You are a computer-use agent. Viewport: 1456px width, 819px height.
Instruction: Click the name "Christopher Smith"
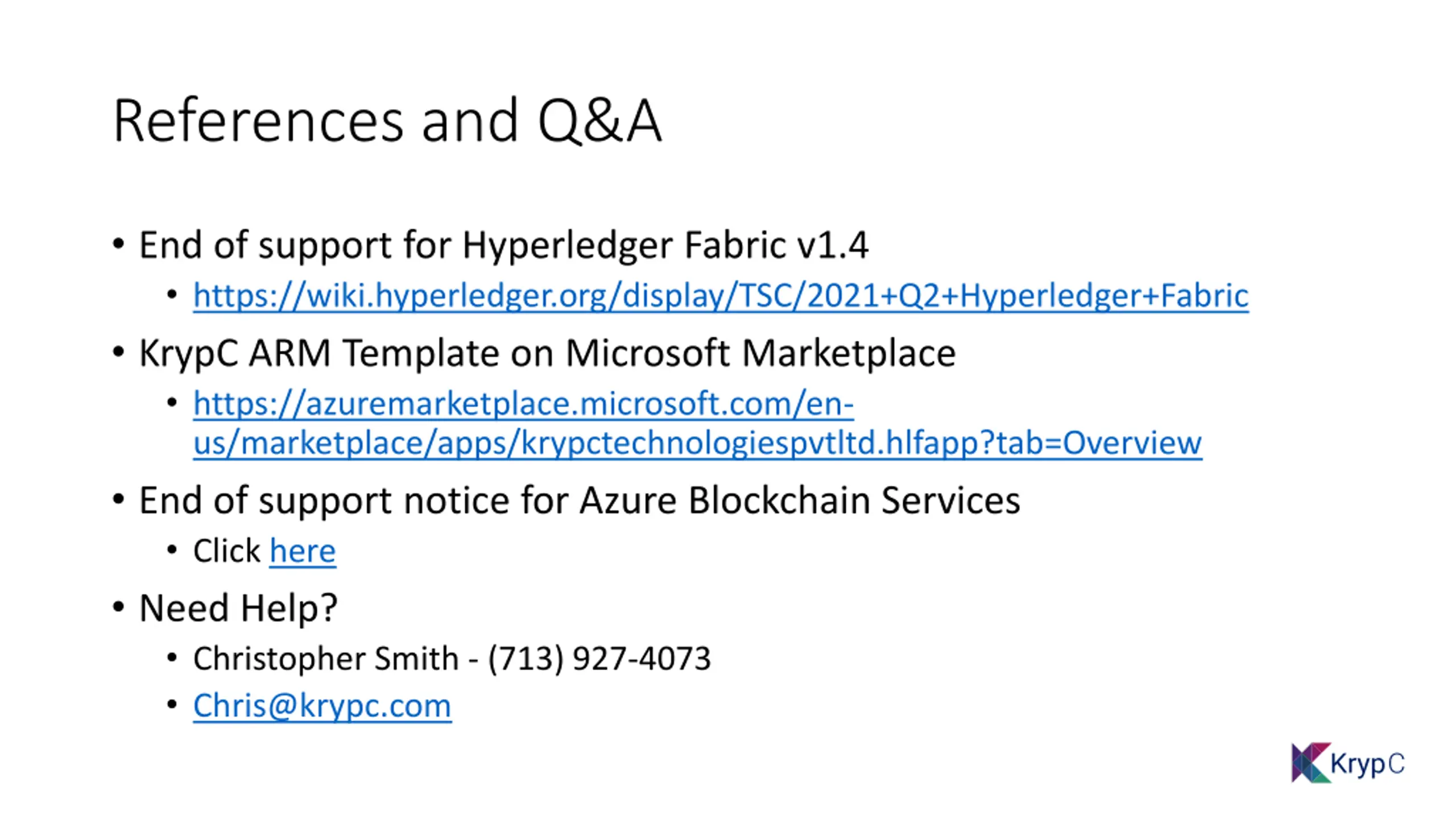(326, 659)
